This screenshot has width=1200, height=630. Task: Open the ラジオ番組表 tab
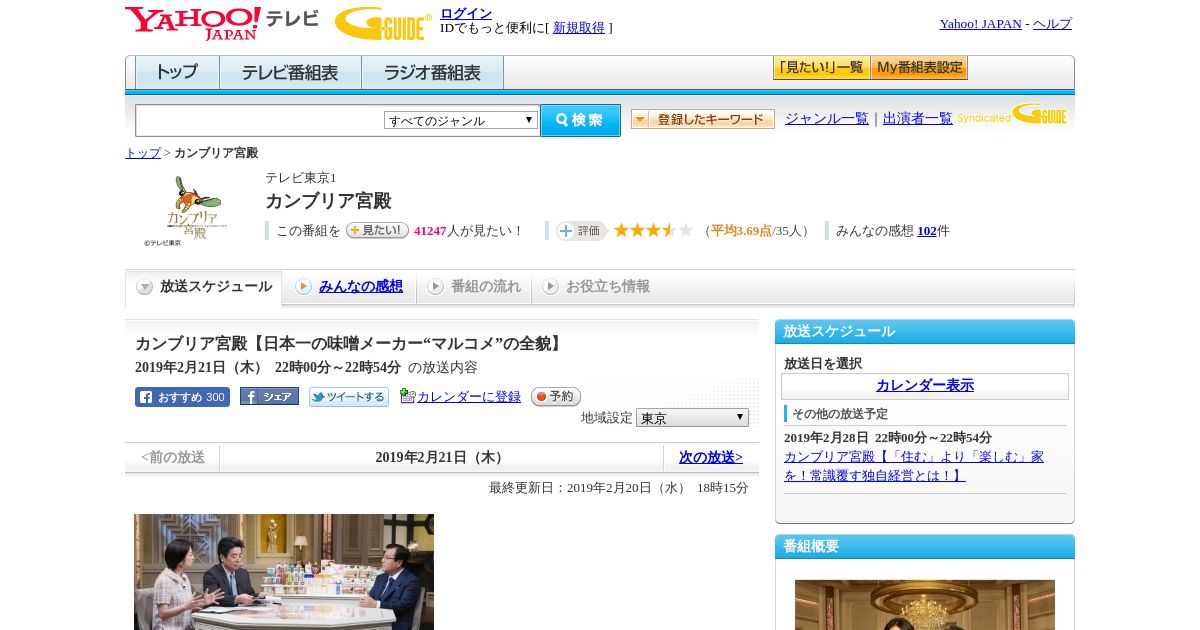pyautogui.click(x=432, y=73)
